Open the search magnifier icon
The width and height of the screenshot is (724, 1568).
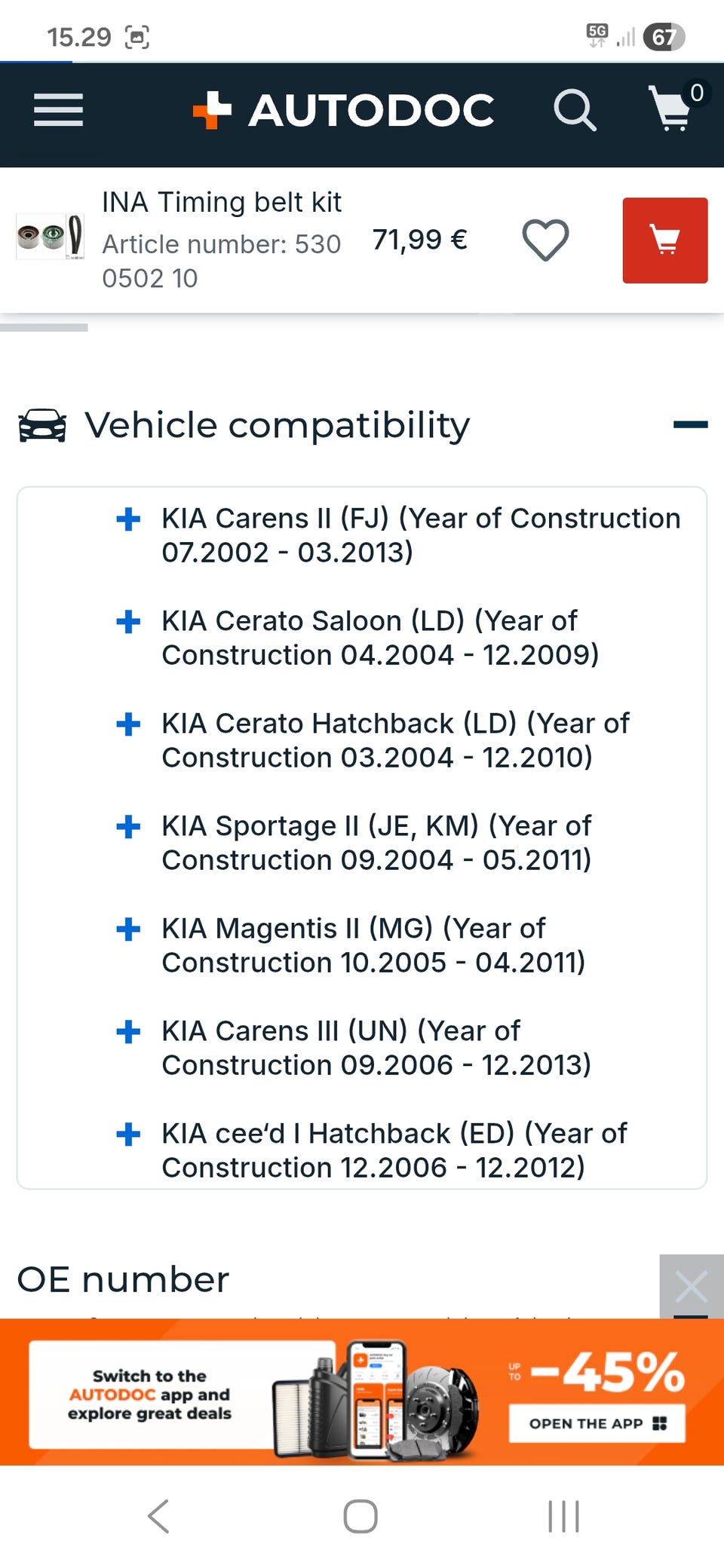[x=575, y=110]
